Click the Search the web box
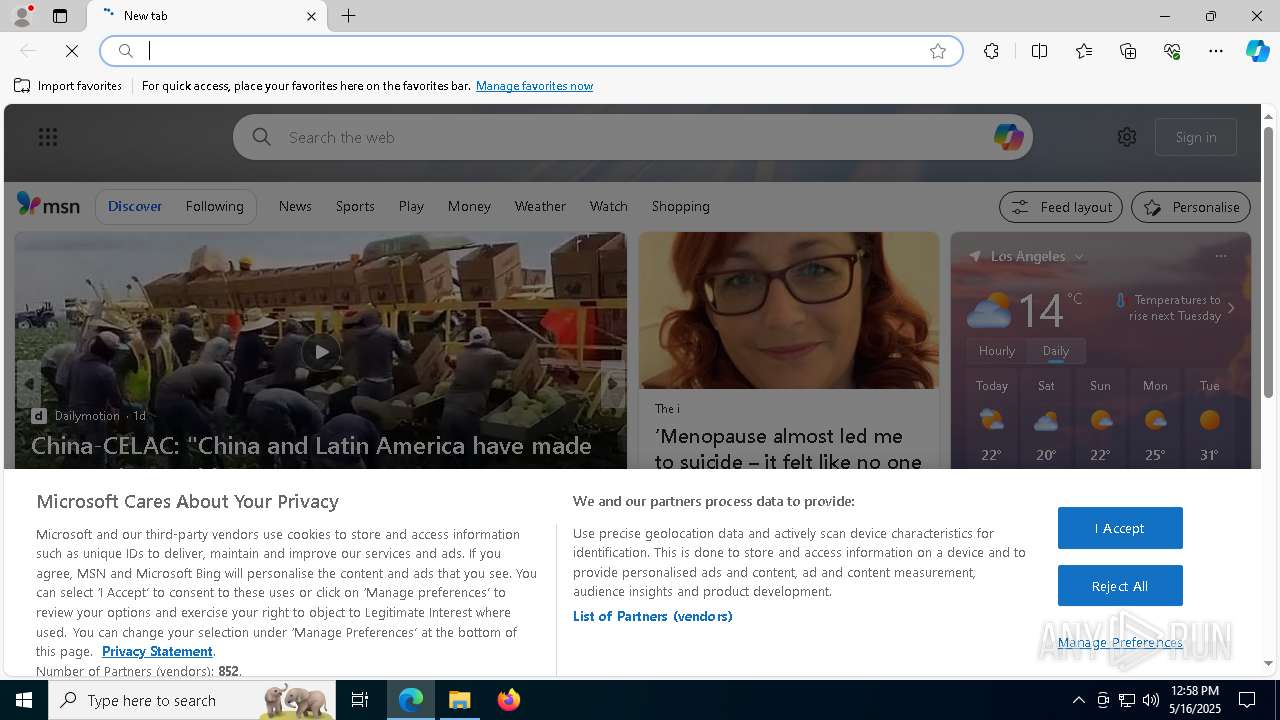 click(x=635, y=137)
